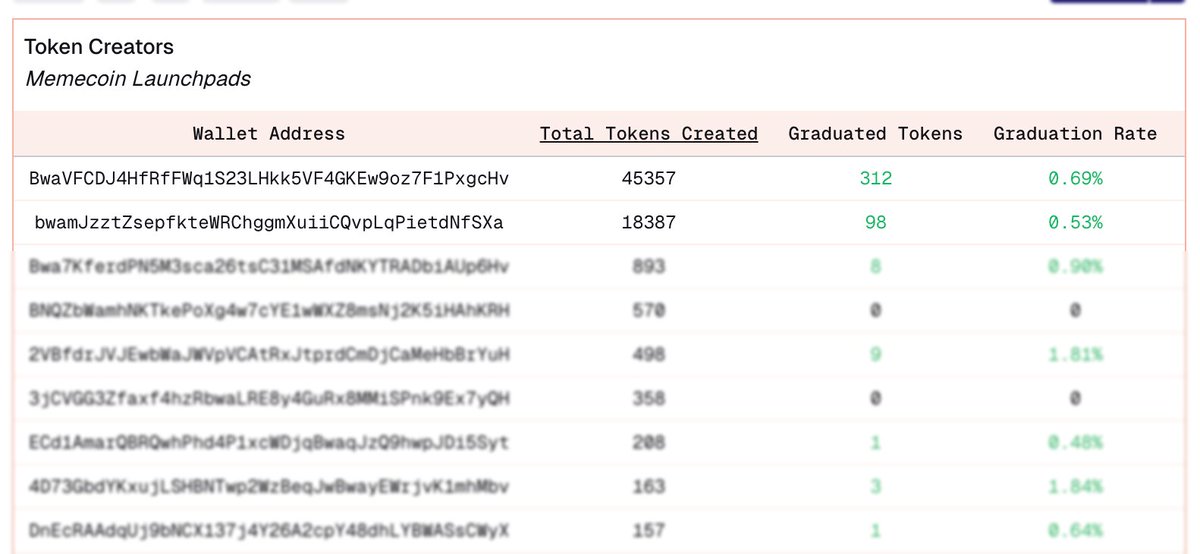Image resolution: width=1200 pixels, height=554 pixels.
Task: Click graduated tokens value 312
Action: (x=875, y=179)
